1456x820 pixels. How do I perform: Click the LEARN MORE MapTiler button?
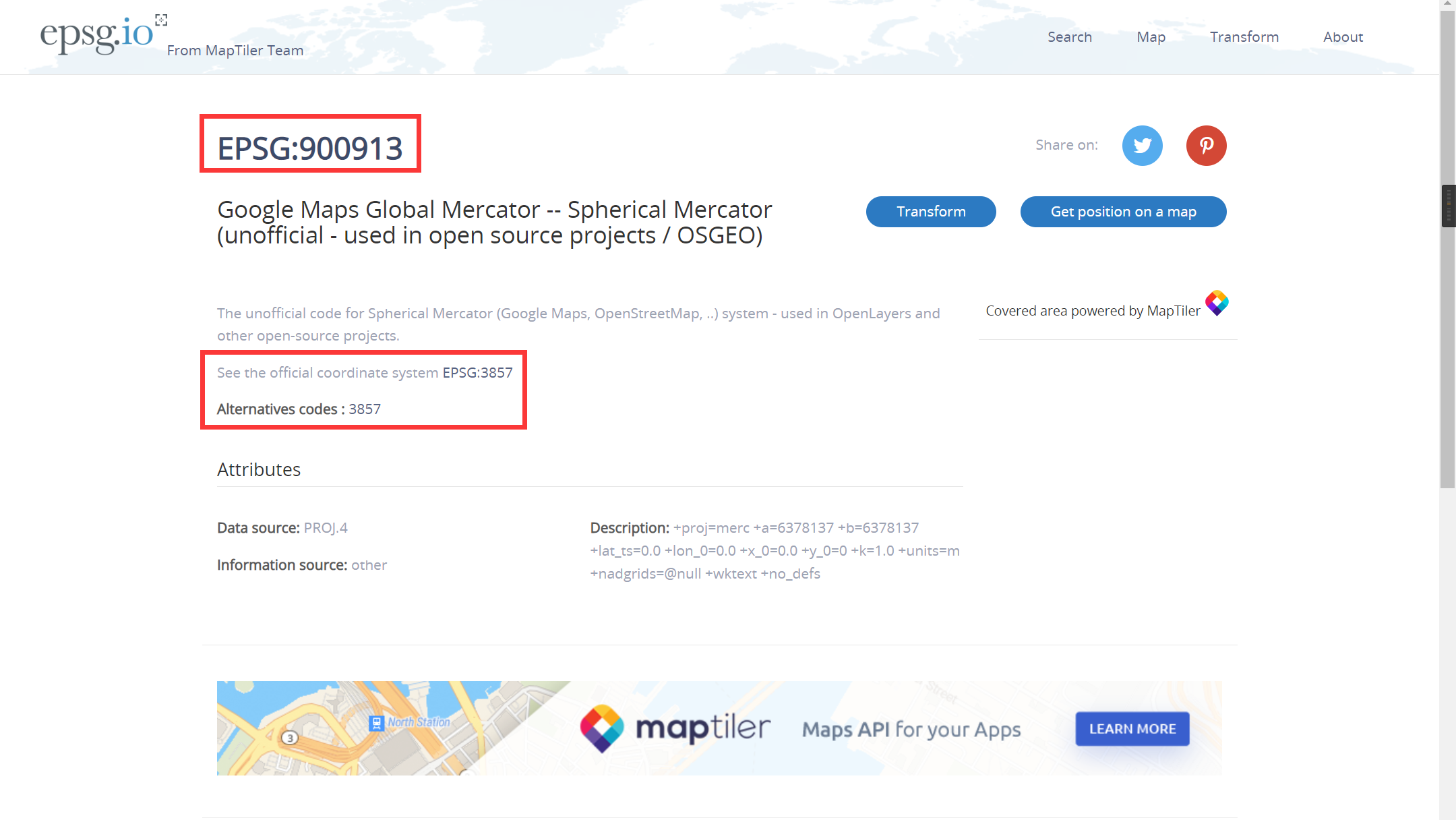pos(1132,728)
